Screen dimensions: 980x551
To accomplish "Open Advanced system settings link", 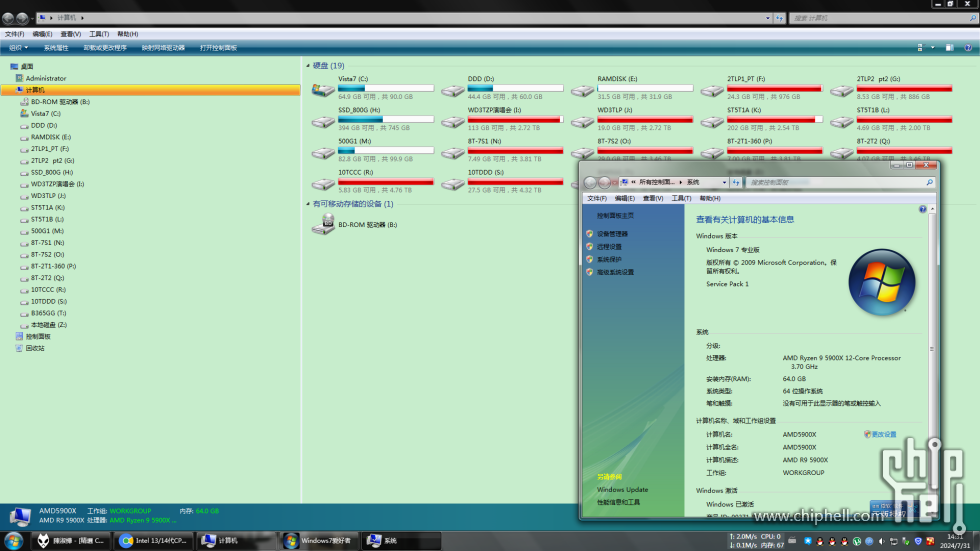I will coord(615,272).
